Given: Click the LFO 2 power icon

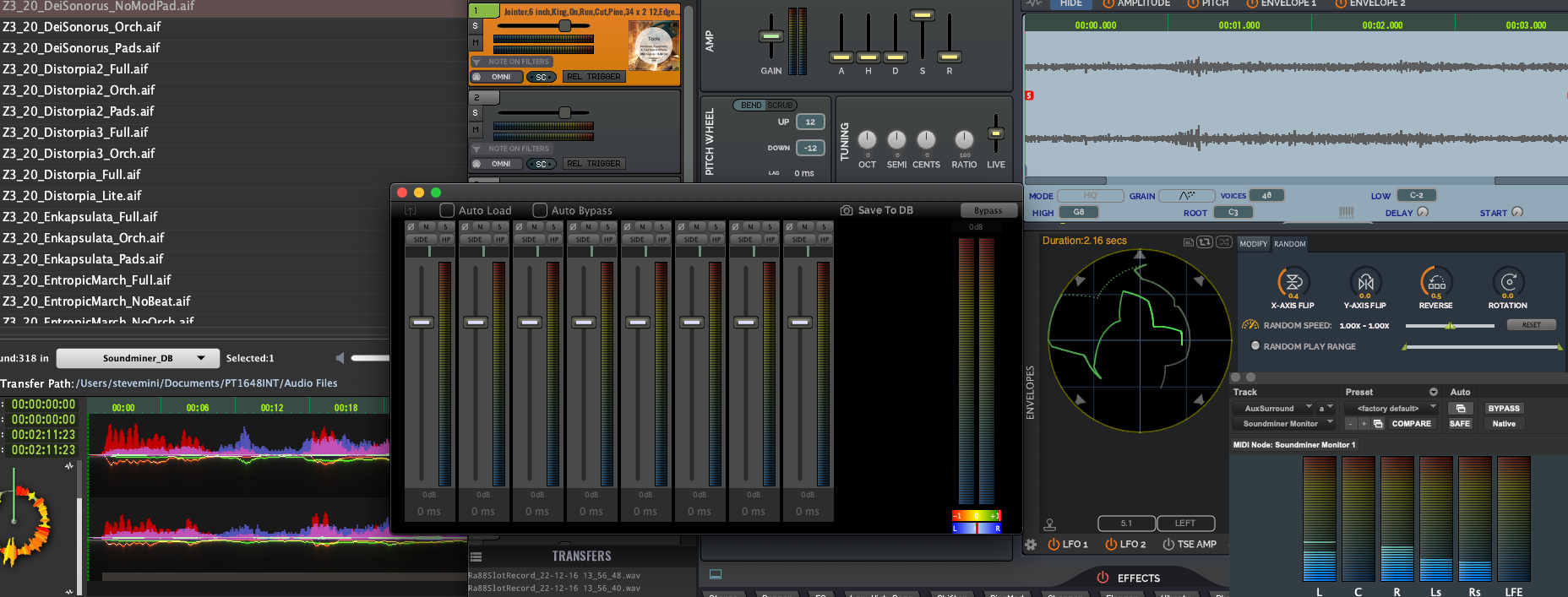Looking at the screenshot, I should pyautogui.click(x=1111, y=545).
